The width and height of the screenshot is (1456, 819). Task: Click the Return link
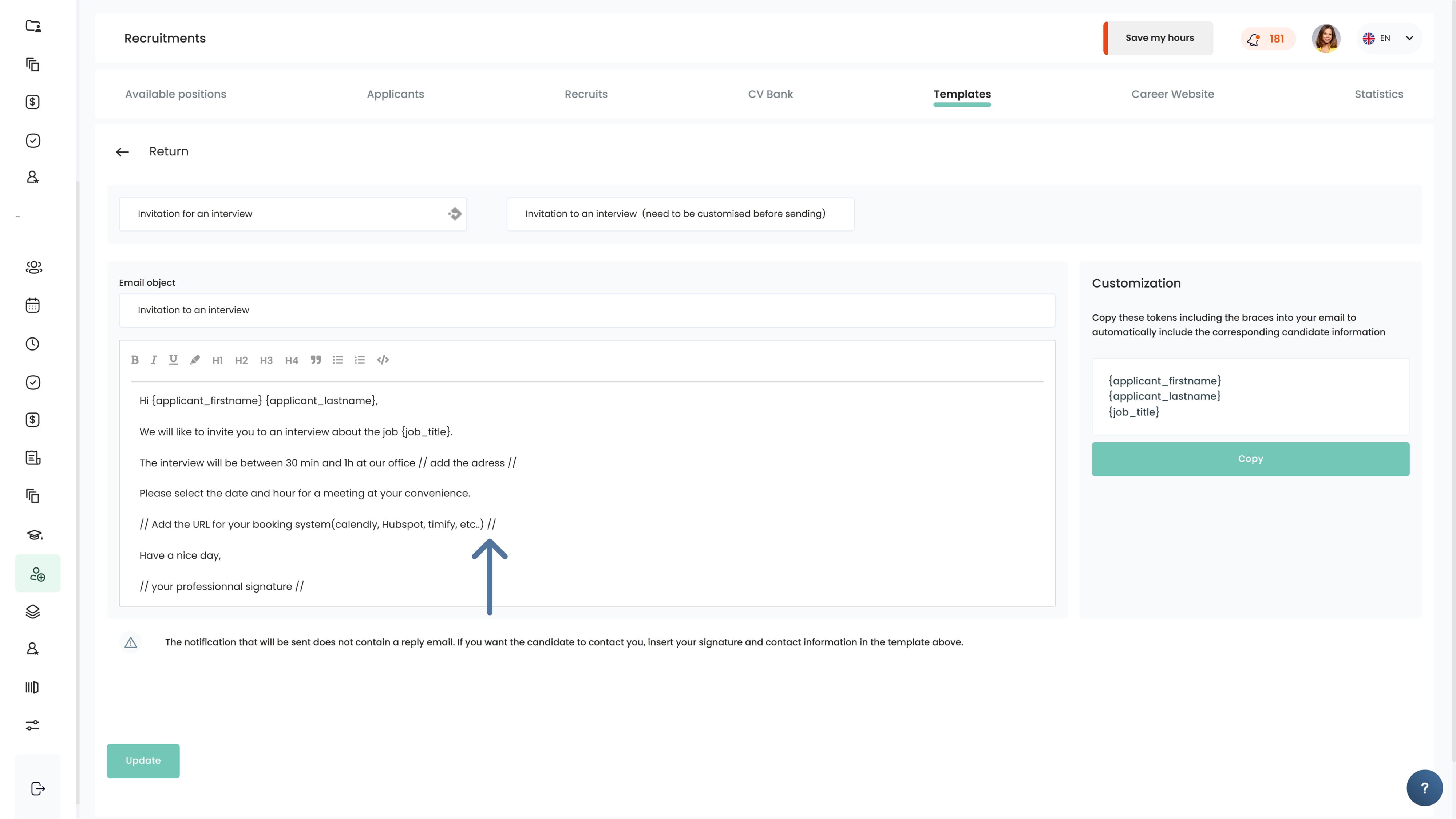point(169,151)
